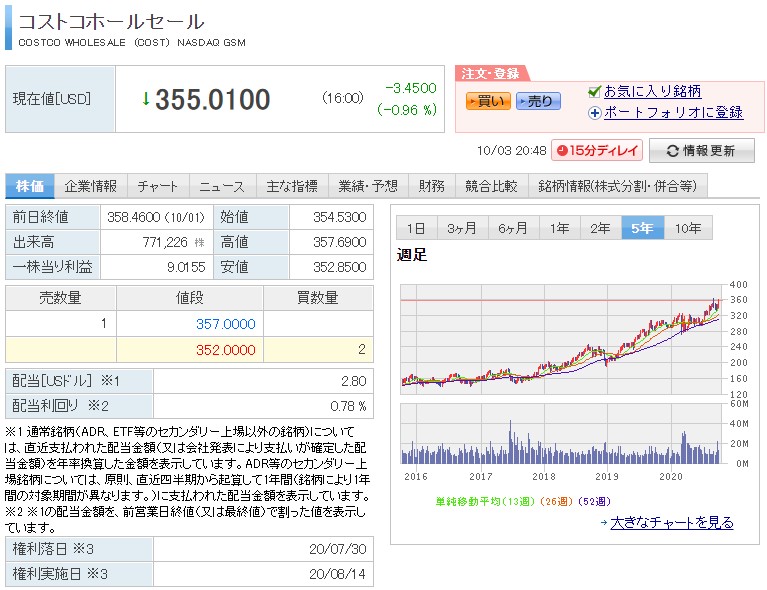The height and width of the screenshot is (590, 767).
Task: Click the 売数量 column header
Action: [60, 297]
